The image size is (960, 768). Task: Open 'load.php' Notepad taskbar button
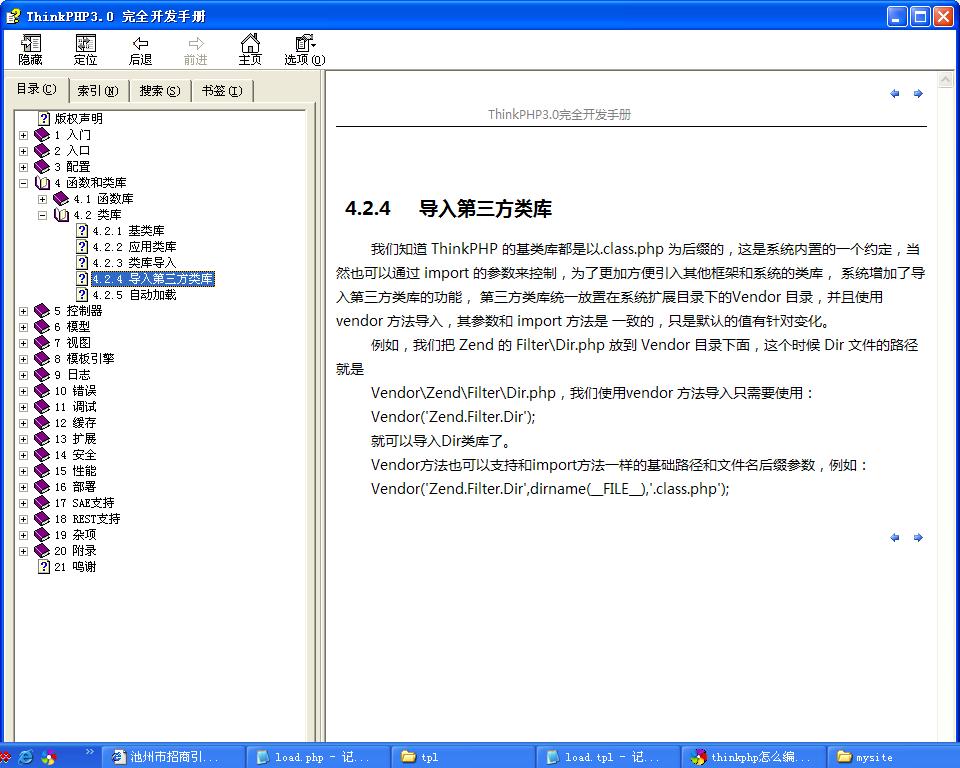tap(312, 757)
